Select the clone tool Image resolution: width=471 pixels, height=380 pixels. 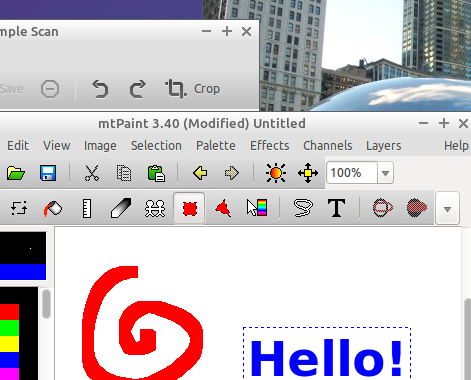pyautogui.click(x=155, y=209)
